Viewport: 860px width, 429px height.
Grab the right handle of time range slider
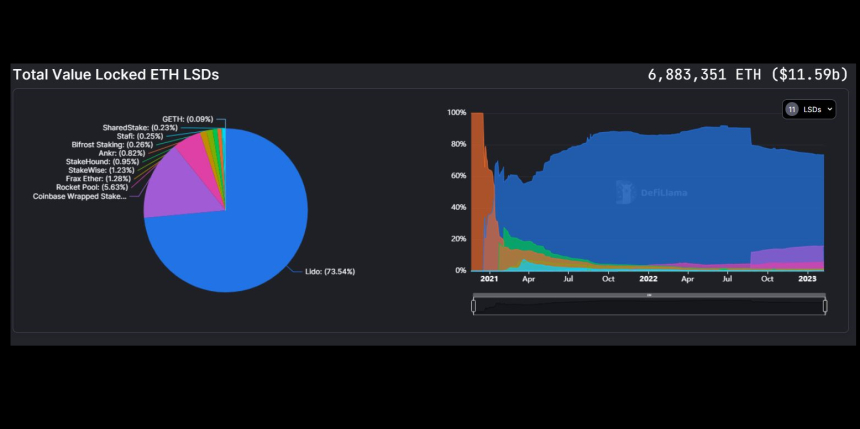click(825, 306)
